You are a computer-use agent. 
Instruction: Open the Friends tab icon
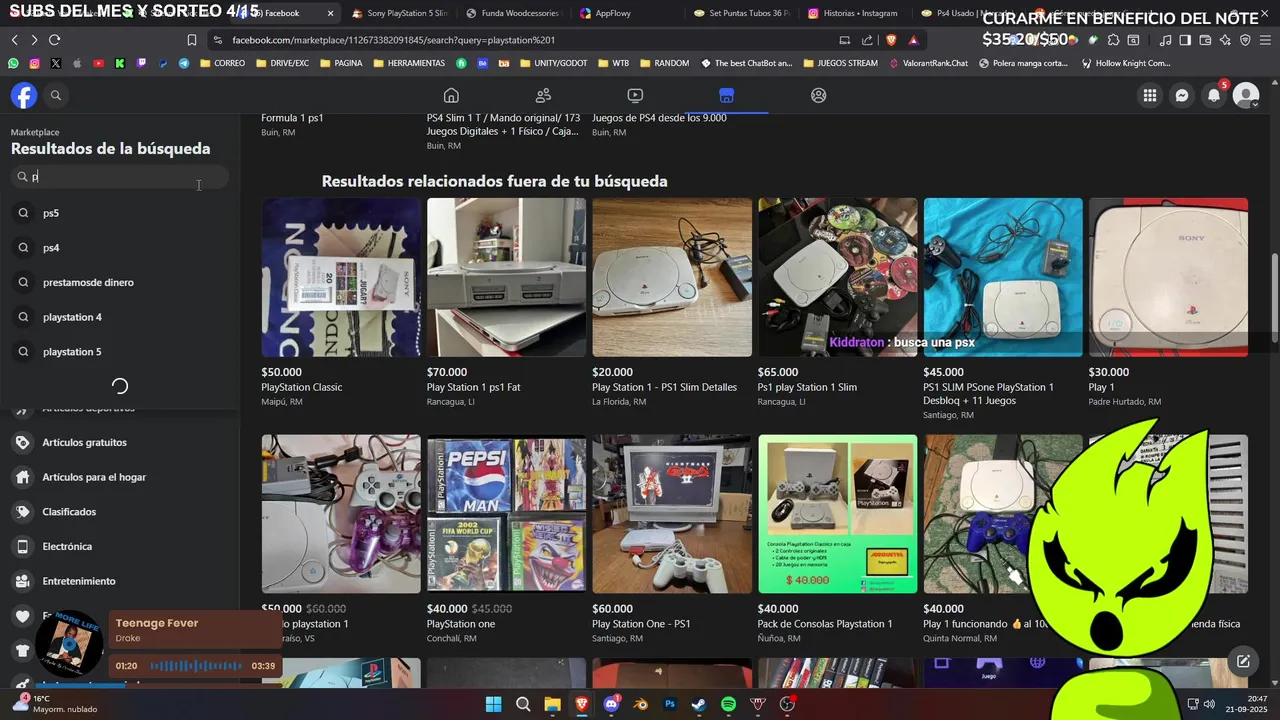(x=543, y=95)
